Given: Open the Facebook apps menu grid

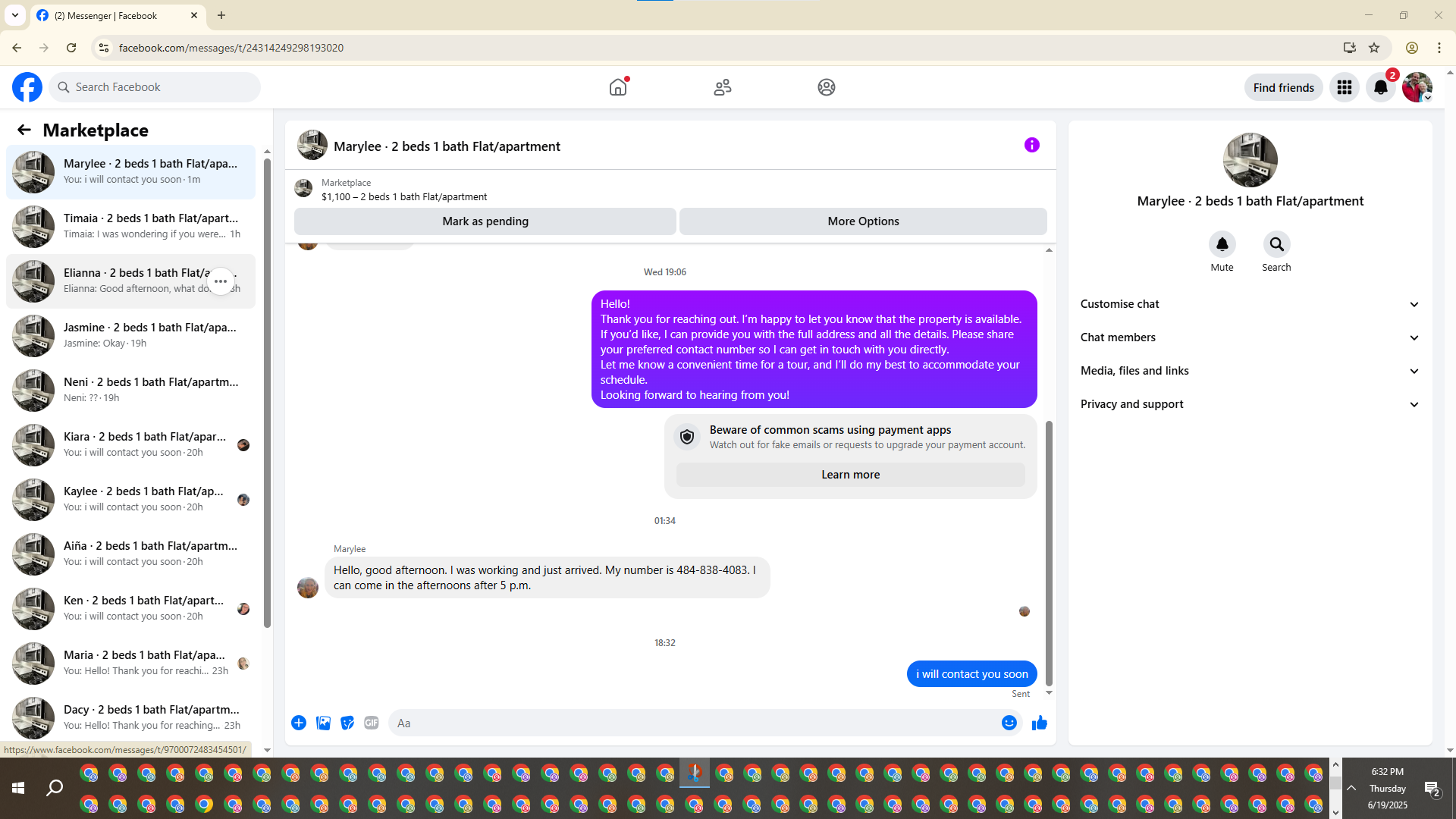Looking at the screenshot, I should 1345,87.
